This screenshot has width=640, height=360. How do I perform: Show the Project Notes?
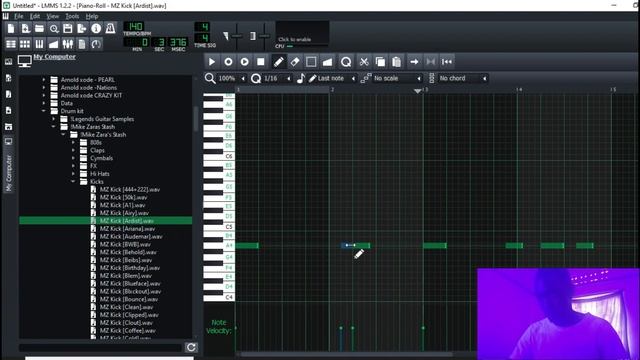[x=82, y=44]
